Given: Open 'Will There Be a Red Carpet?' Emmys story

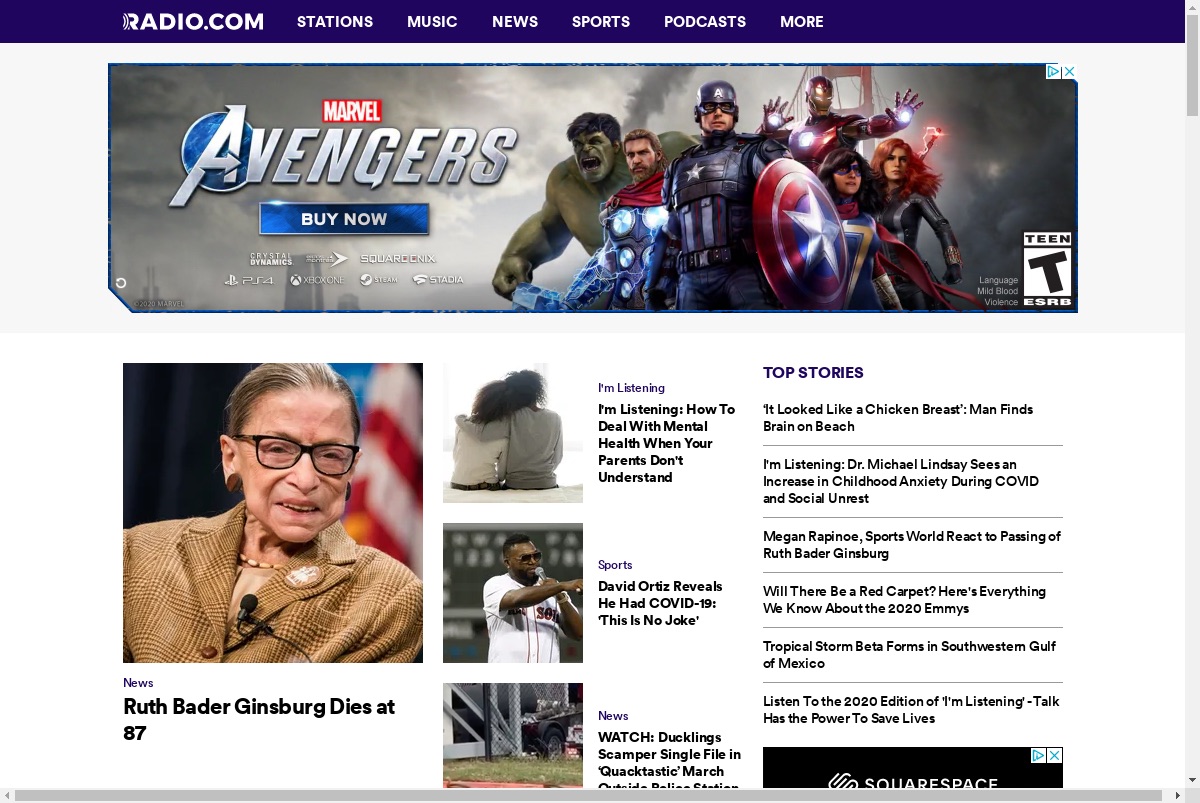Looking at the screenshot, I should 904,599.
